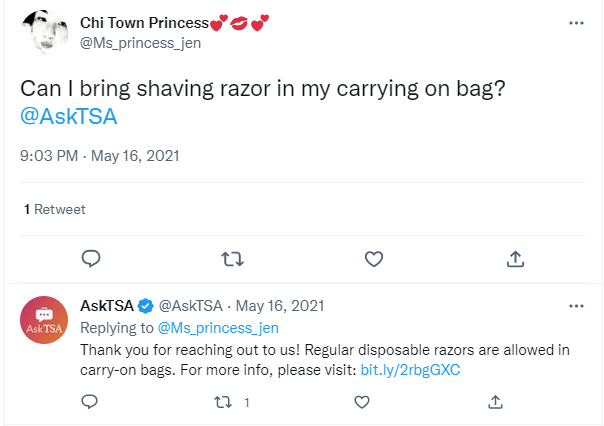Share the main tweet by Chi Town Princess
This screenshot has width=604, height=426.
coord(515,259)
